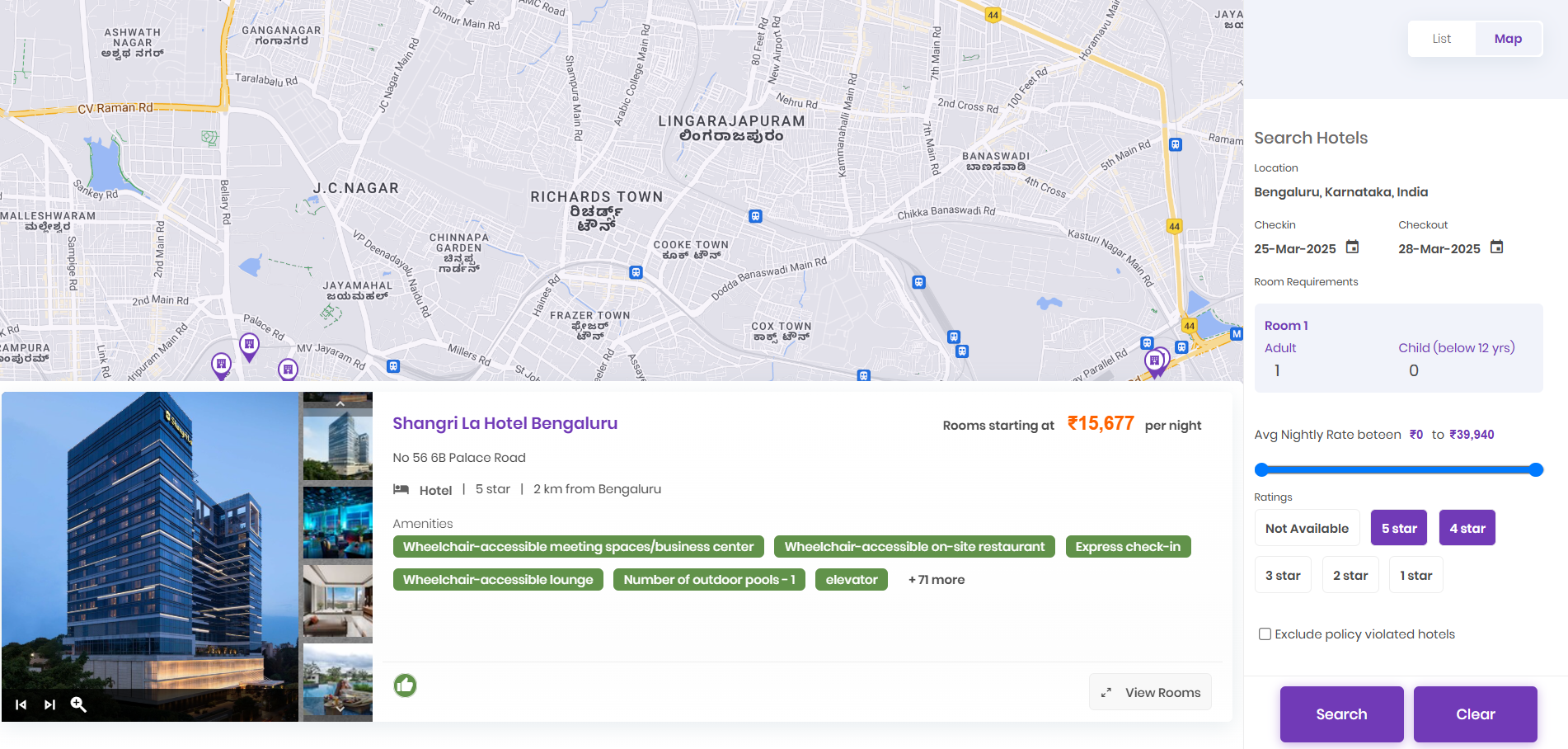Image resolution: width=1568 pixels, height=749 pixels.
Task: Click the No 56 6B Palace Road address
Action: click(x=459, y=458)
